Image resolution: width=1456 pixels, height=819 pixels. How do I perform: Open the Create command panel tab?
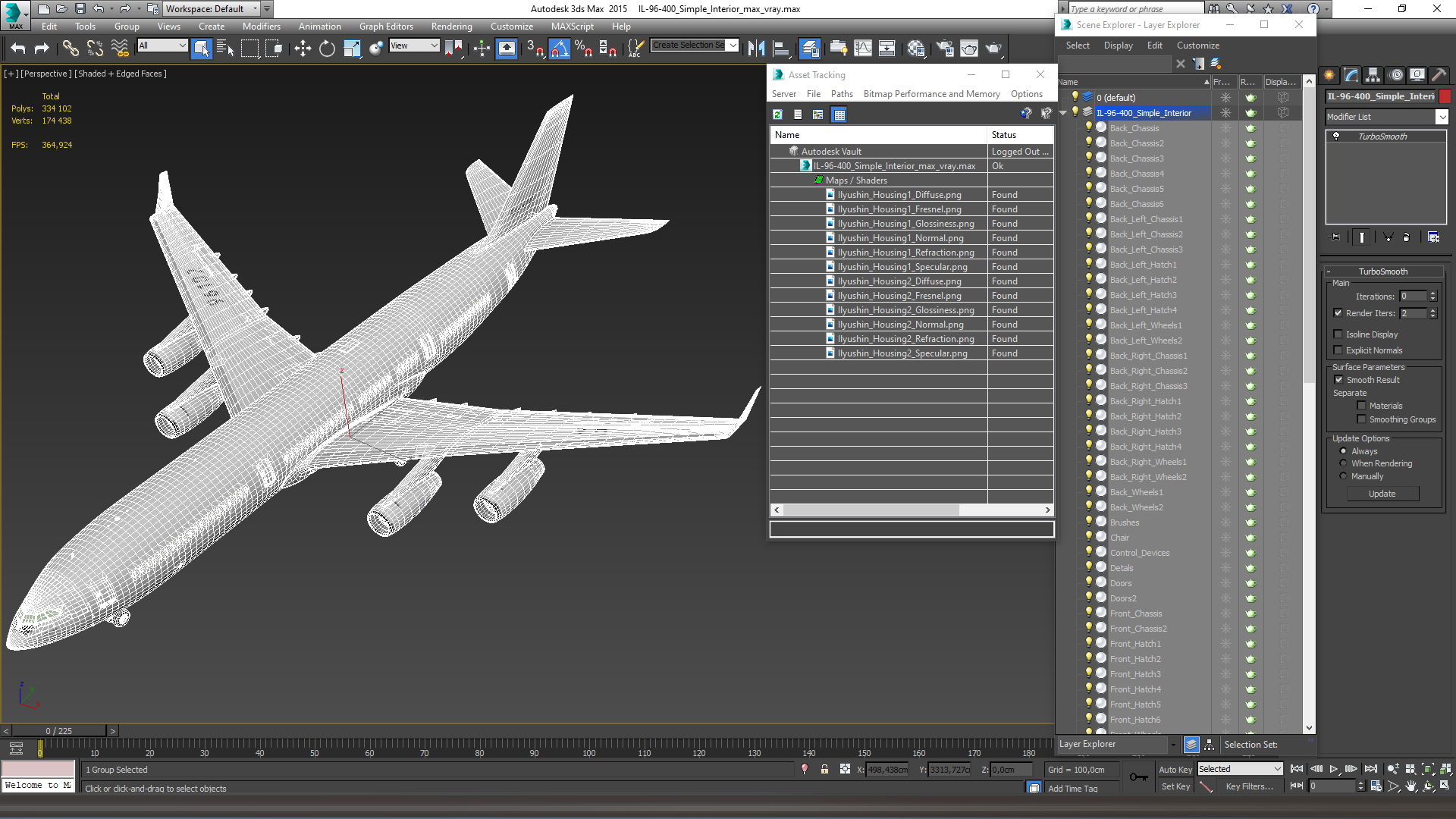pos(1329,74)
